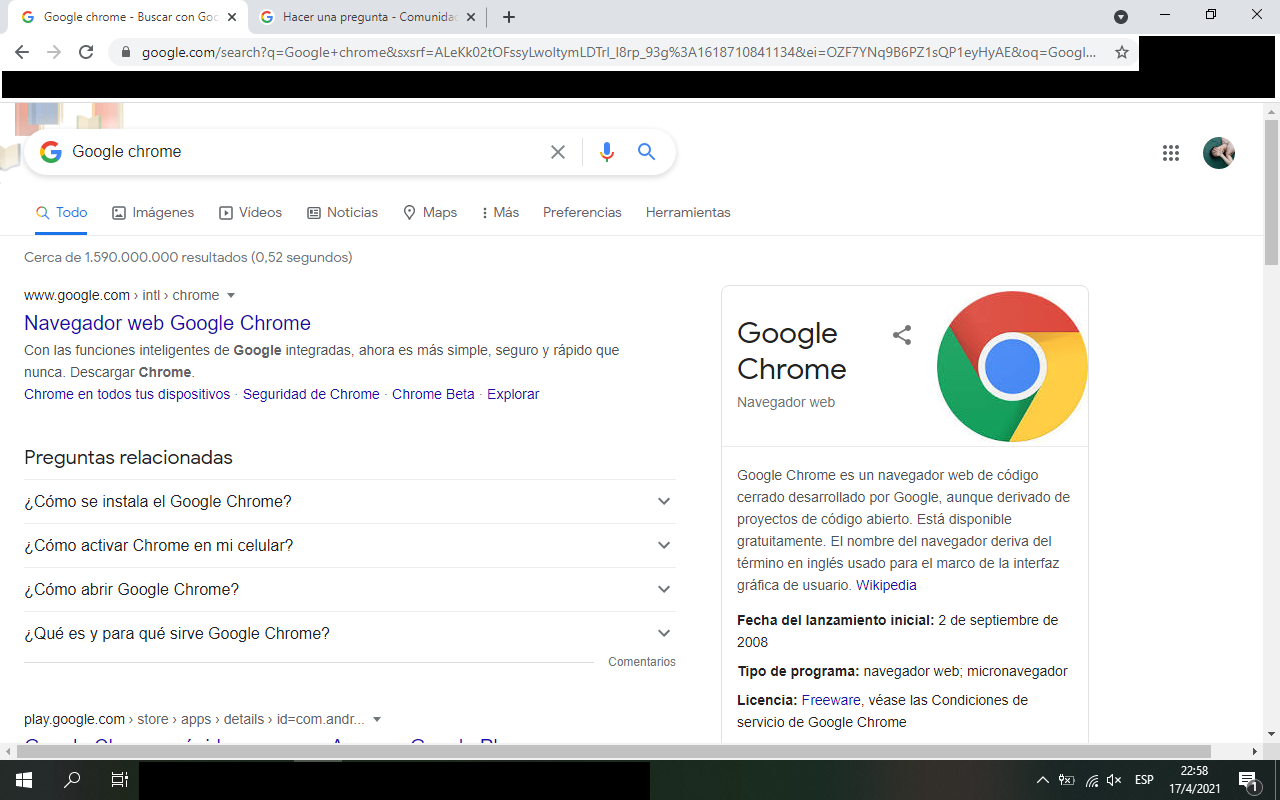1280x800 pixels.
Task: Click the Google G logo beside the search box
Action: tap(50, 152)
